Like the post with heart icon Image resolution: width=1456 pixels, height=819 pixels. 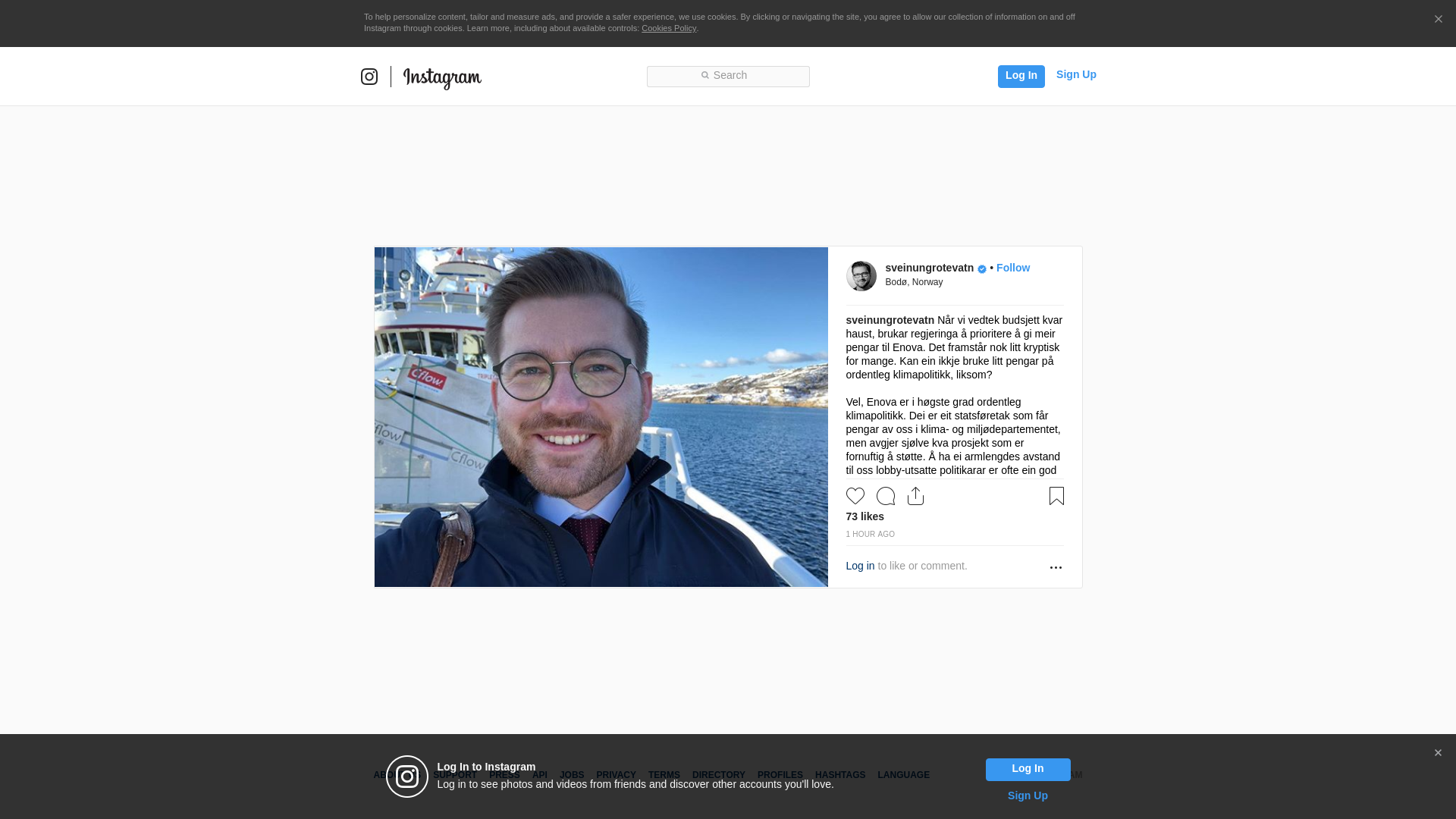pyautogui.click(x=855, y=496)
